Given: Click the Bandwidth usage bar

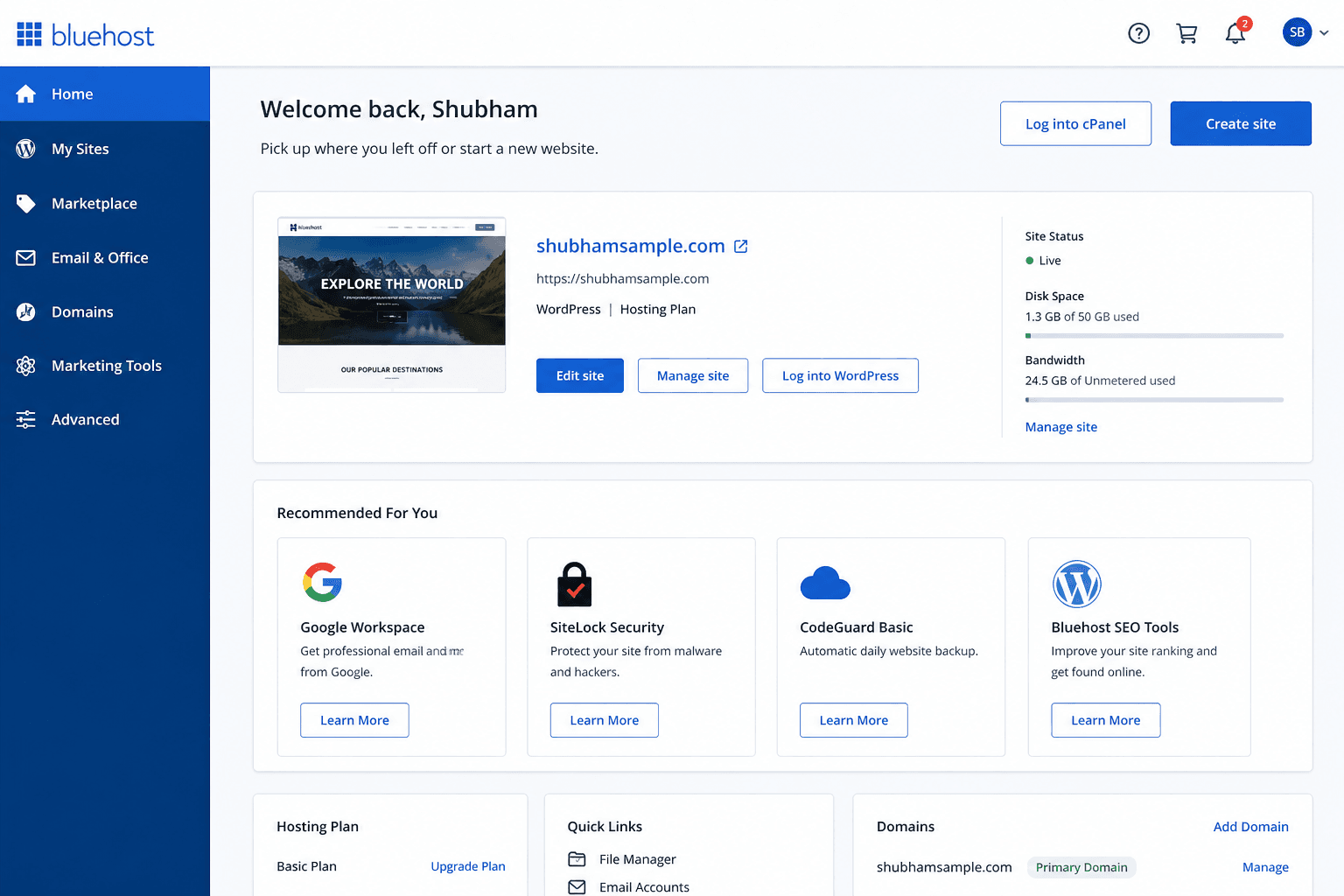Looking at the screenshot, I should point(1154,400).
